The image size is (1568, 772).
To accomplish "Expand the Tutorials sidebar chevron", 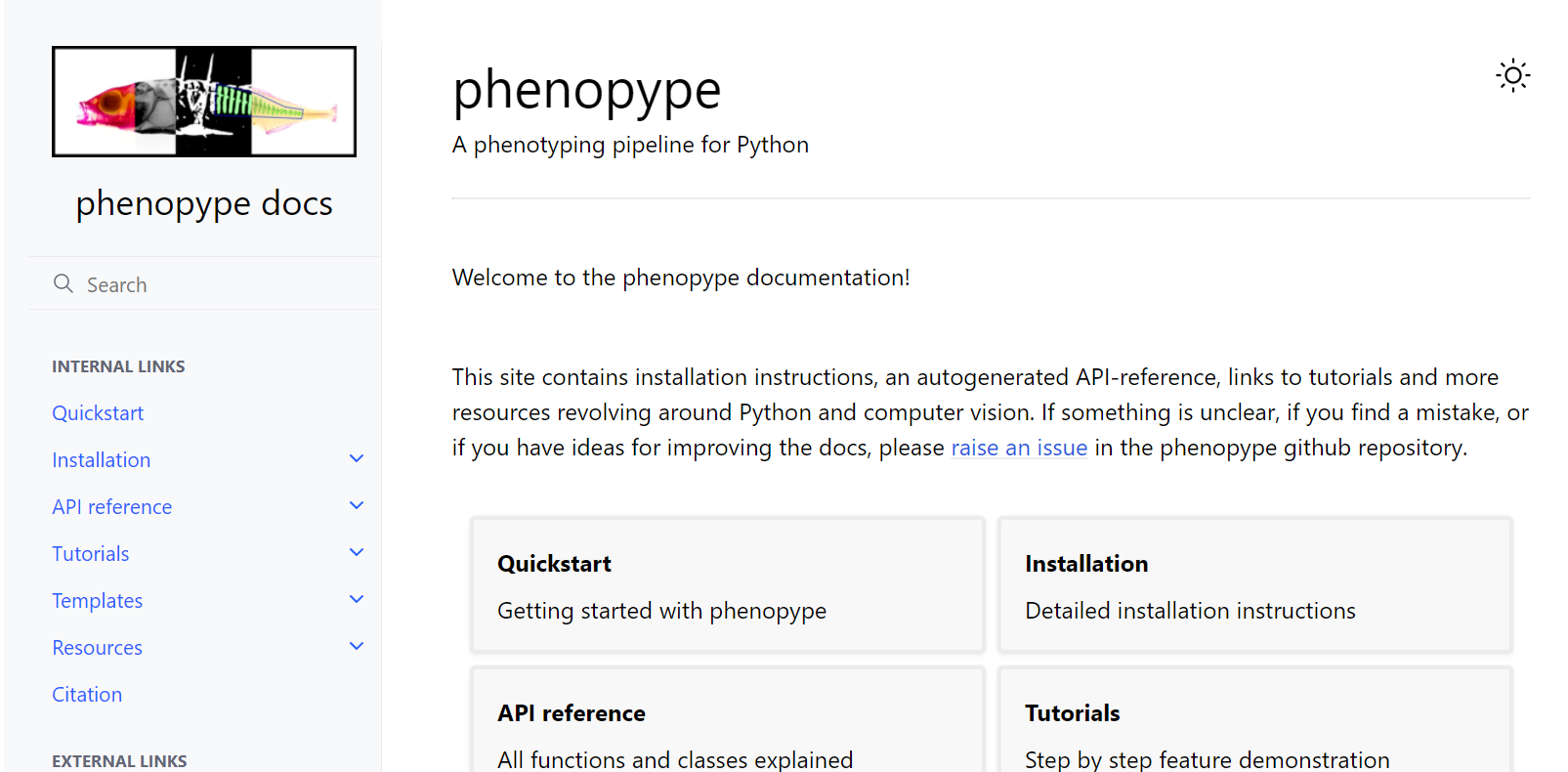I will (357, 553).
